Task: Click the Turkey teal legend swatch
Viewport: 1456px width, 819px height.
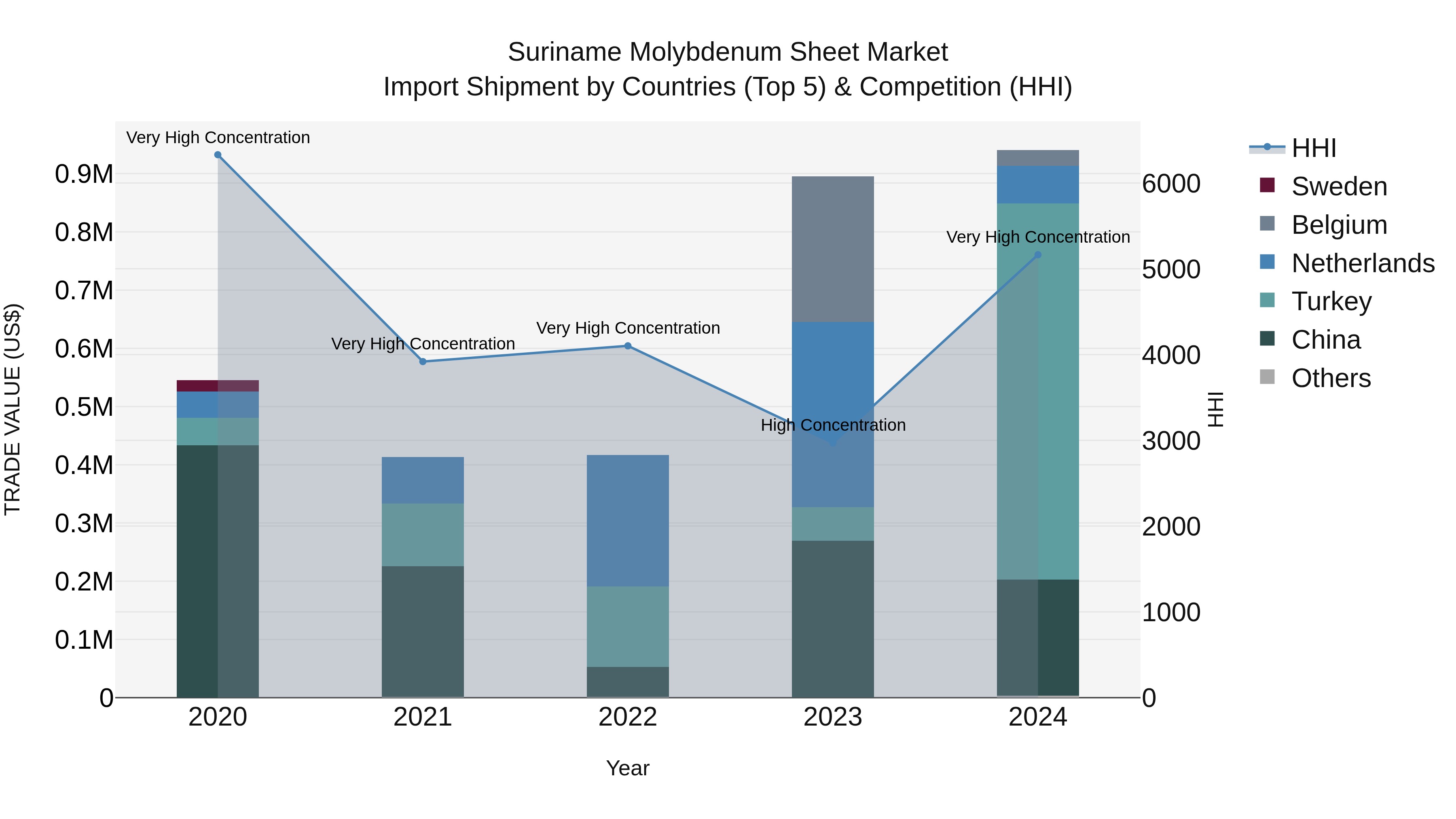Action: pyautogui.click(x=1267, y=300)
